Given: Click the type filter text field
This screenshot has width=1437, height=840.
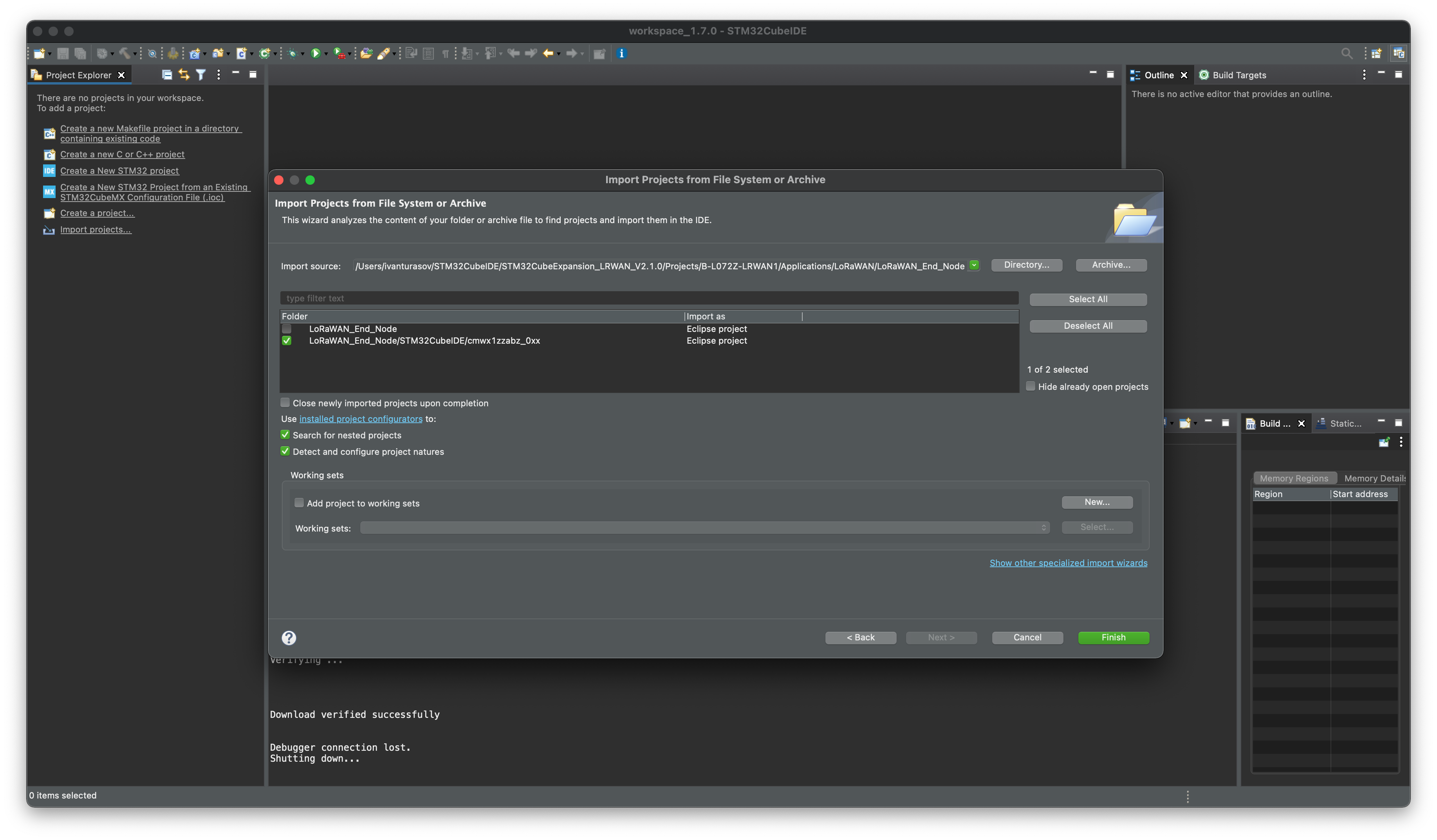Looking at the screenshot, I should coord(649,298).
